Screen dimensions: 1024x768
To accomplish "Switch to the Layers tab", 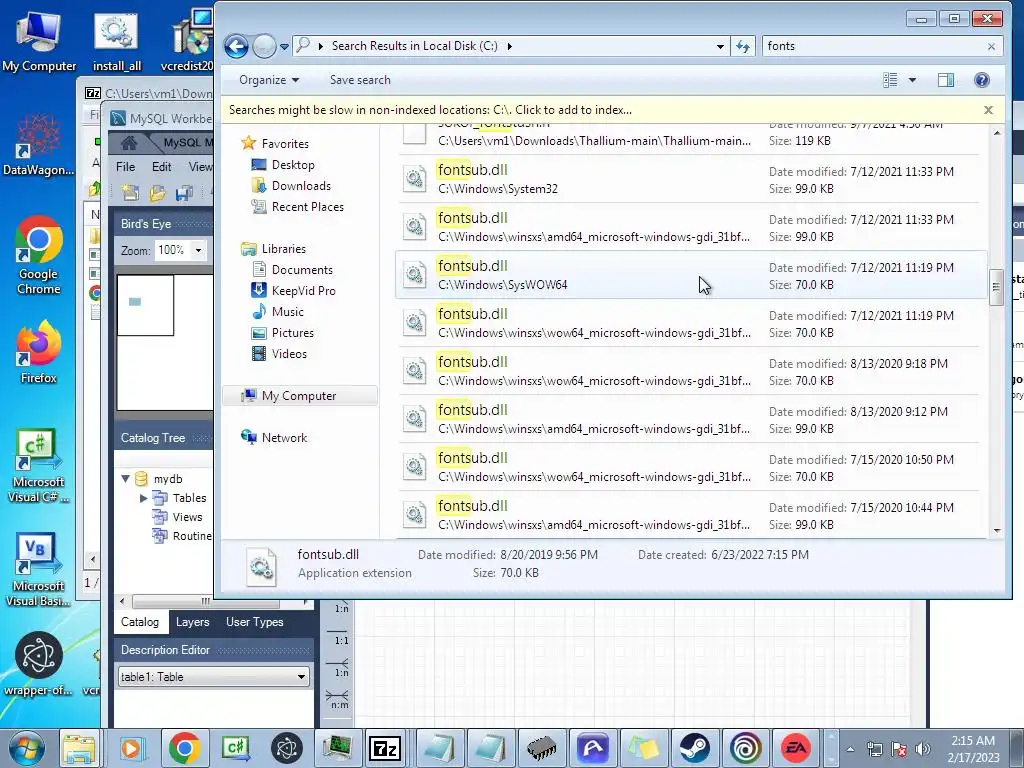I will pos(192,622).
